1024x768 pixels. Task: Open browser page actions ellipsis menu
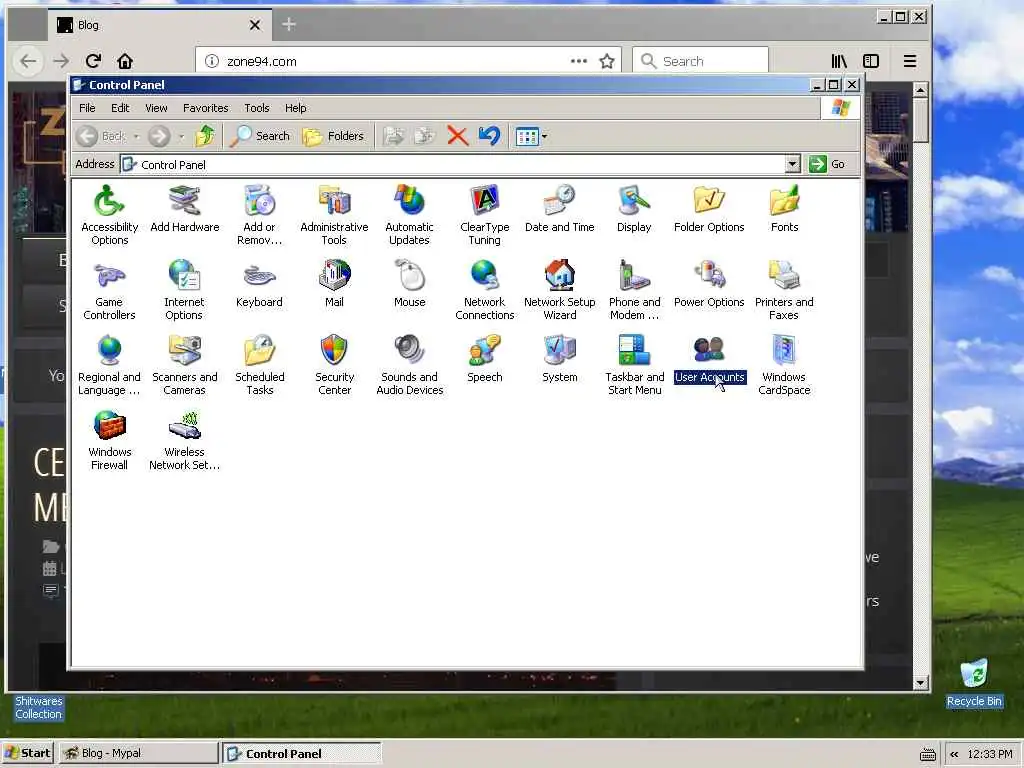579,61
